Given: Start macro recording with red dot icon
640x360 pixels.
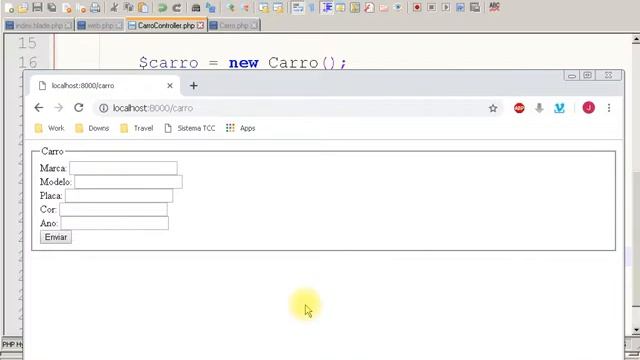Looking at the screenshot, I should pos(417,7).
